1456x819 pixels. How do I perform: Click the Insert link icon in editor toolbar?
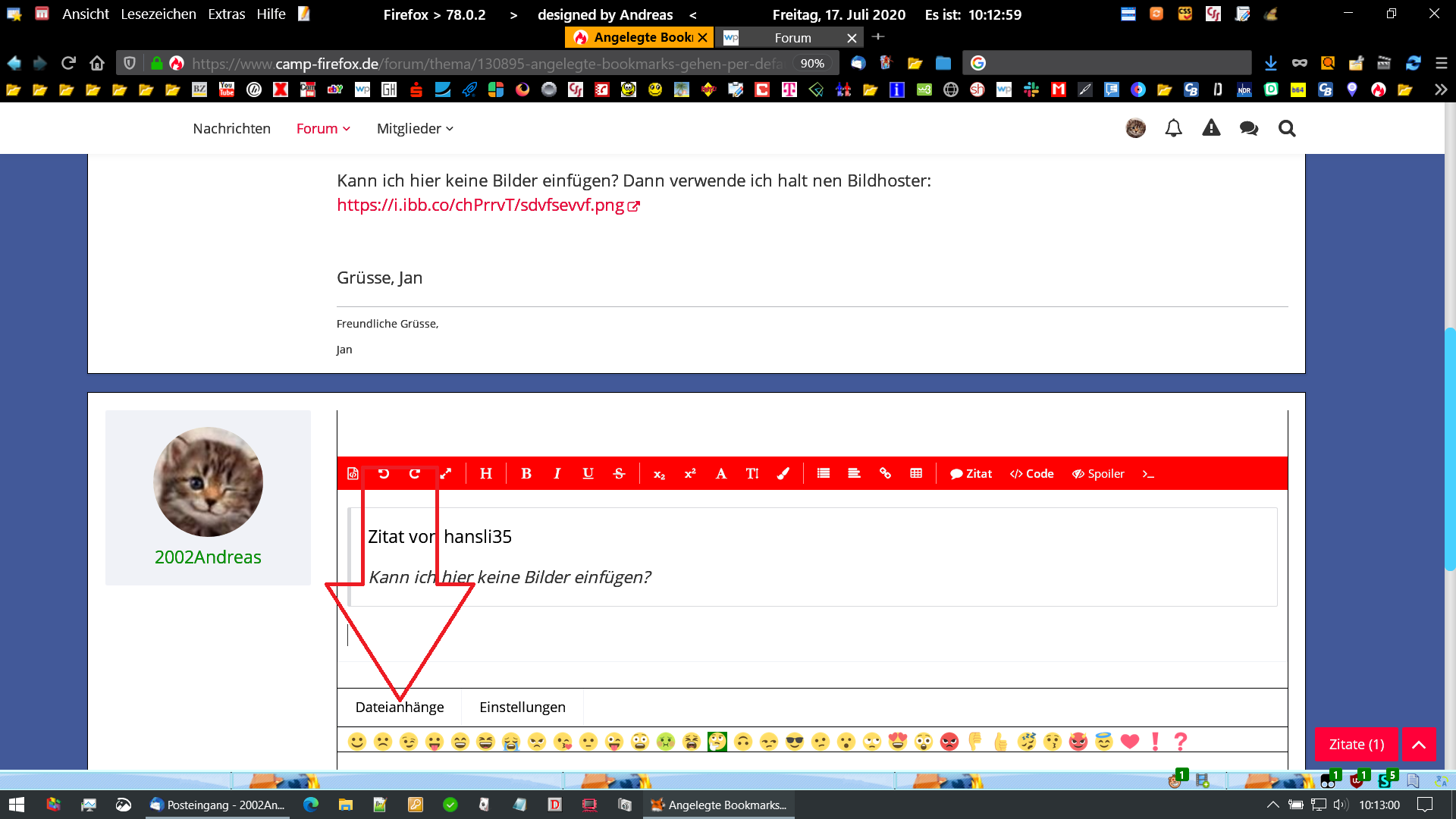pyautogui.click(x=885, y=473)
